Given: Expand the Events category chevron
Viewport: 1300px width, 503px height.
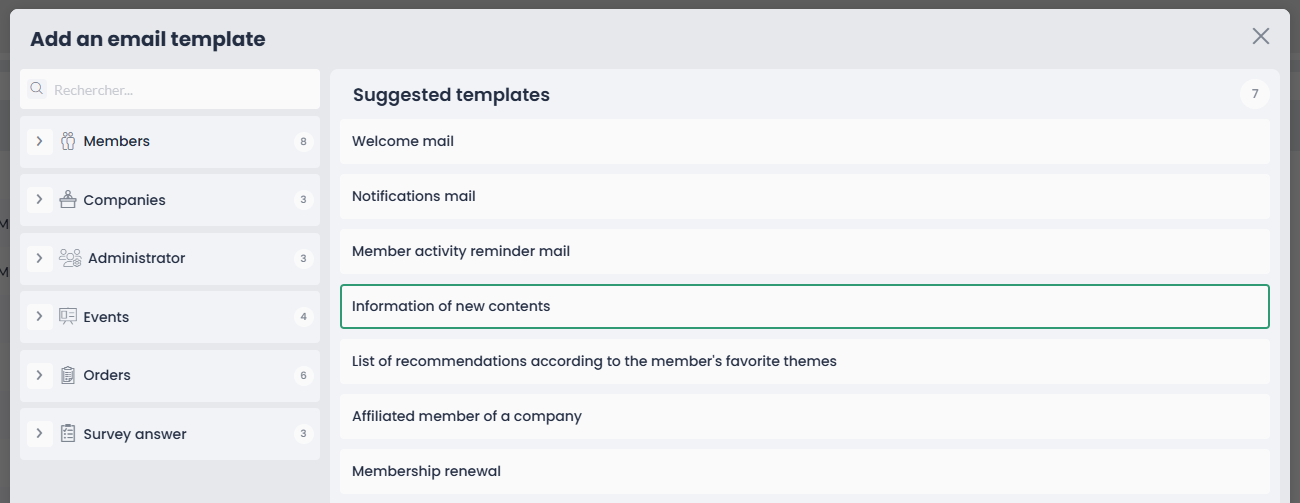Looking at the screenshot, I should tap(39, 317).
